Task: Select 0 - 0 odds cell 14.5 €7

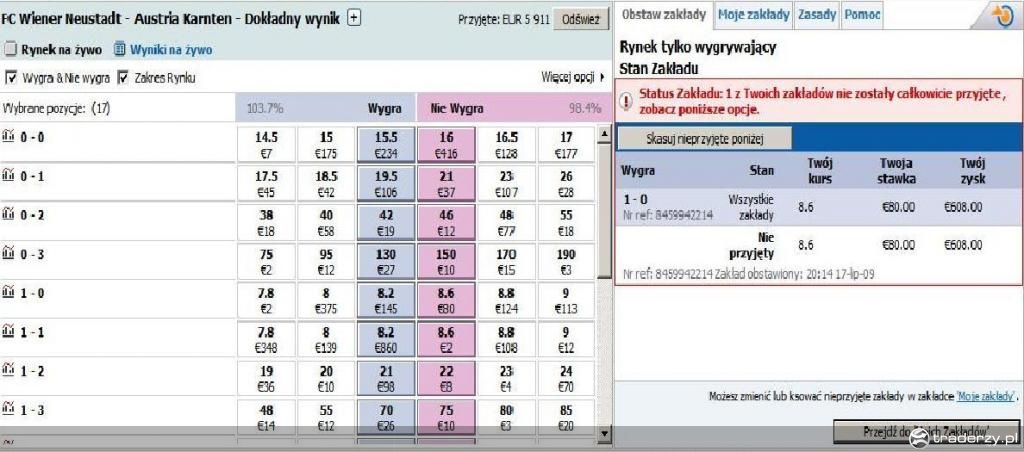Action: tap(266, 145)
